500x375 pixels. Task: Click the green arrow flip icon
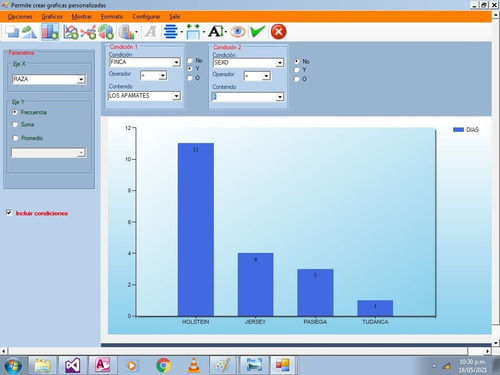click(30, 32)
